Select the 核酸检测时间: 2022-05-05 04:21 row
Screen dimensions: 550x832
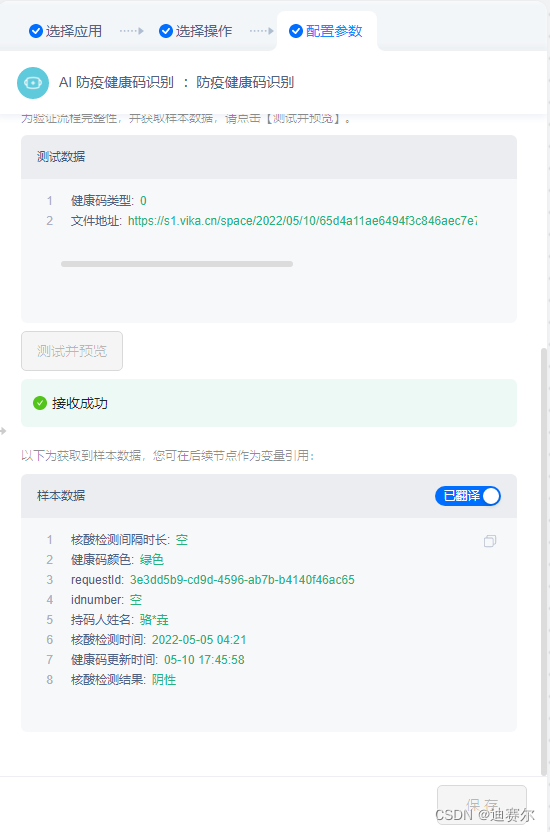158,639
